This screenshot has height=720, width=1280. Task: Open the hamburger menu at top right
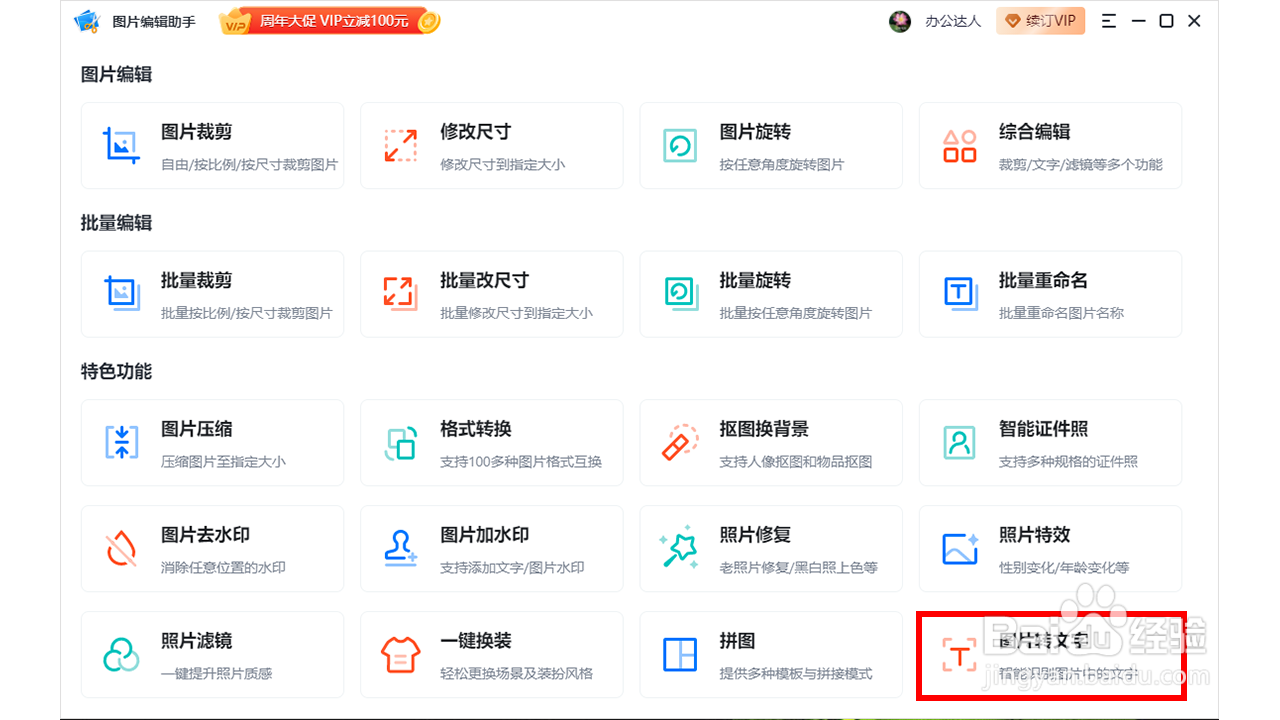[x=1108, y=20]
